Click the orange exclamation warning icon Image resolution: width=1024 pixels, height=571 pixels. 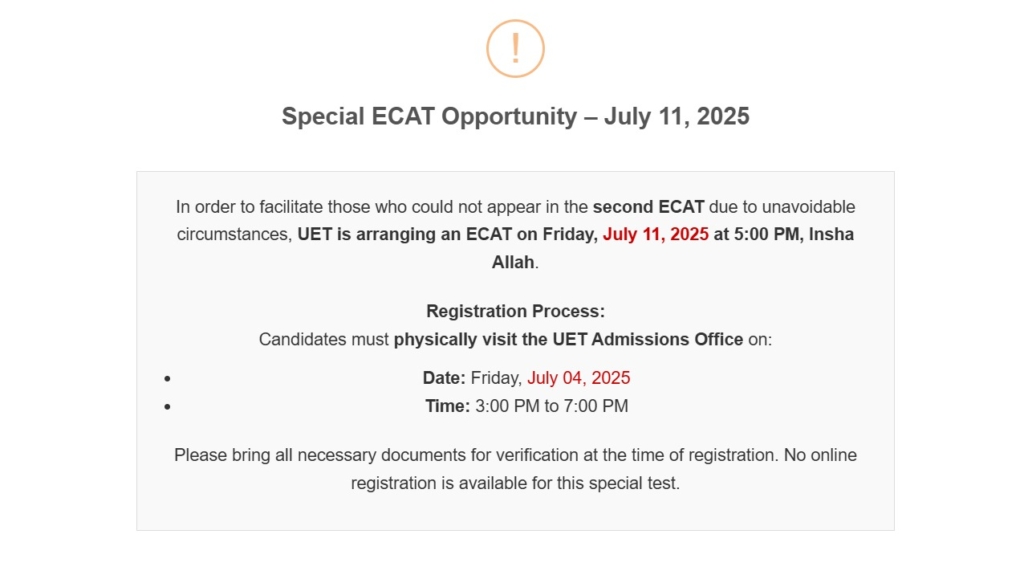click(x=515, y=49)
